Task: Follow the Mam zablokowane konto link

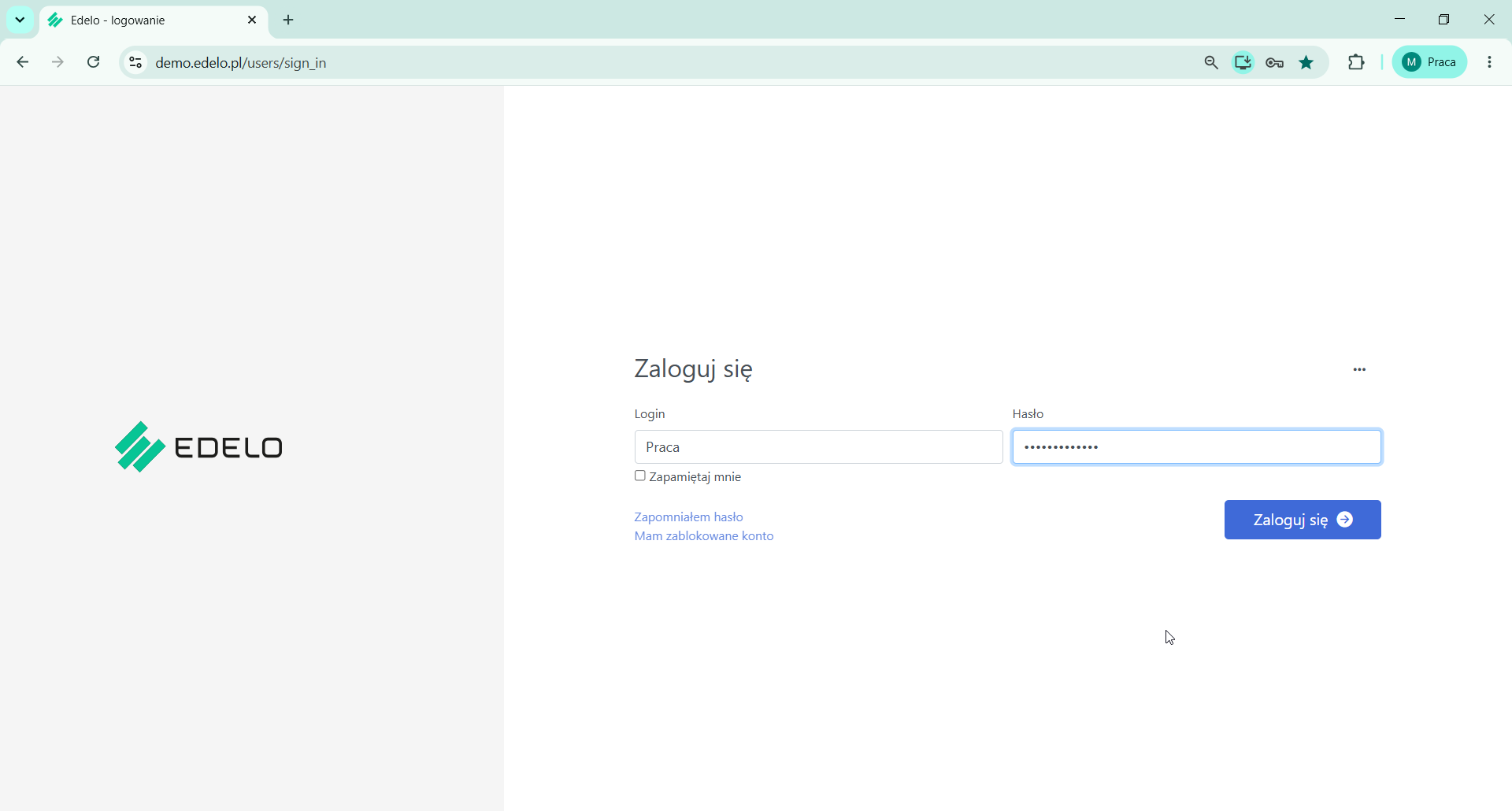Action: (x=704, y=536)
